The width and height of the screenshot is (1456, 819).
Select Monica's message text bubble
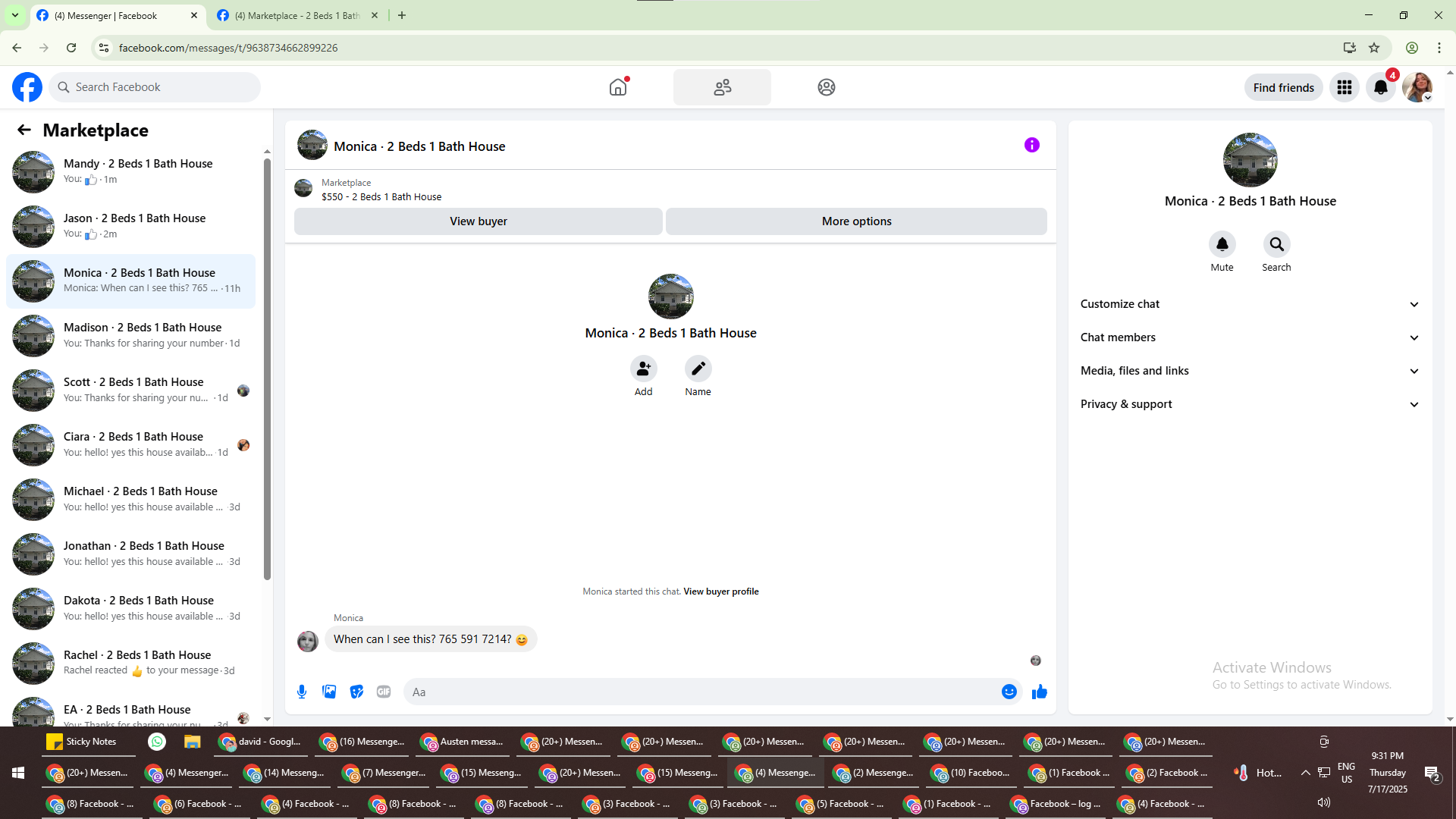[431, 639]
